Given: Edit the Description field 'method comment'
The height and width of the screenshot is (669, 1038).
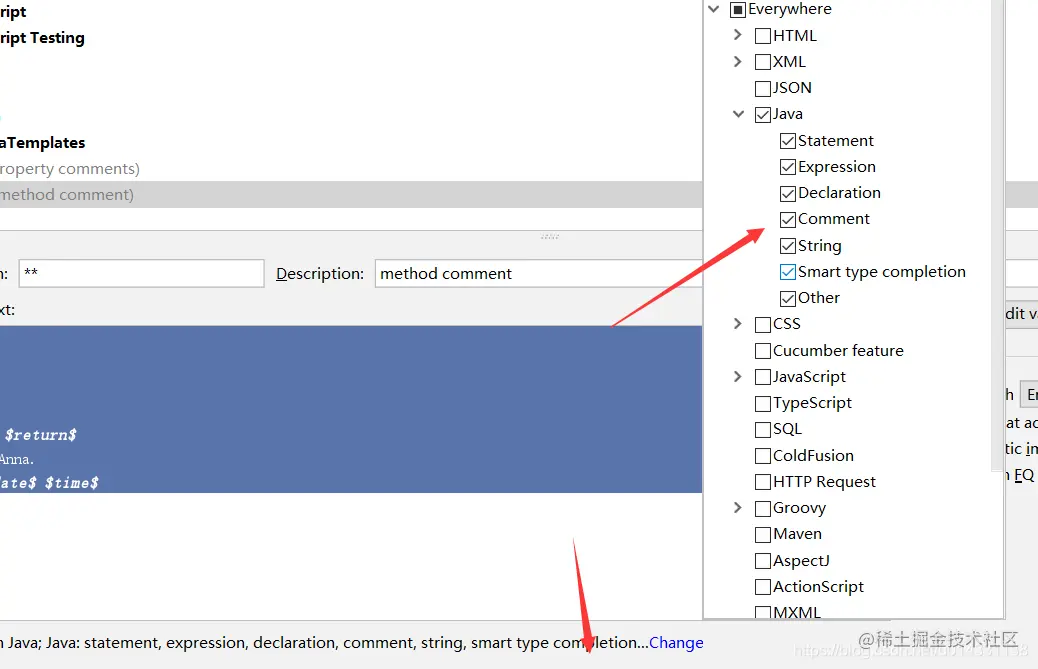Looking at the screenshot, I should click(538, 273).
